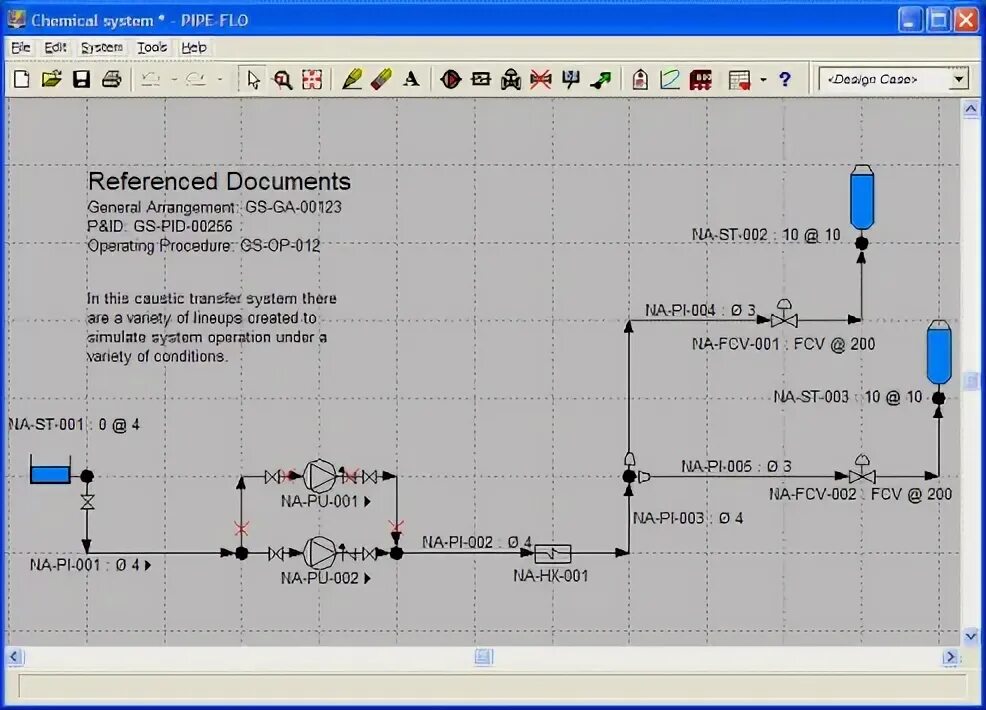The height and width of the screenshot is (710, 986).
Task: Select the NA-HX-001 heat exchanger symbol
Action: pos(553,553)
